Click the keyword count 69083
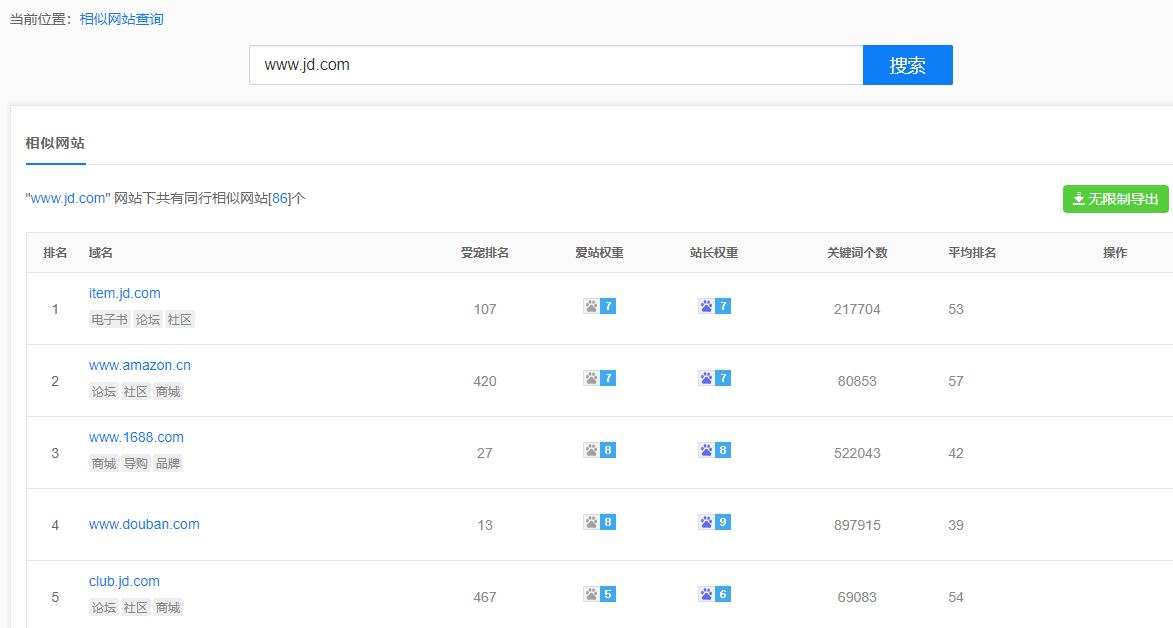This screenshot has height=628, width=1173. [x=857, y=597]
